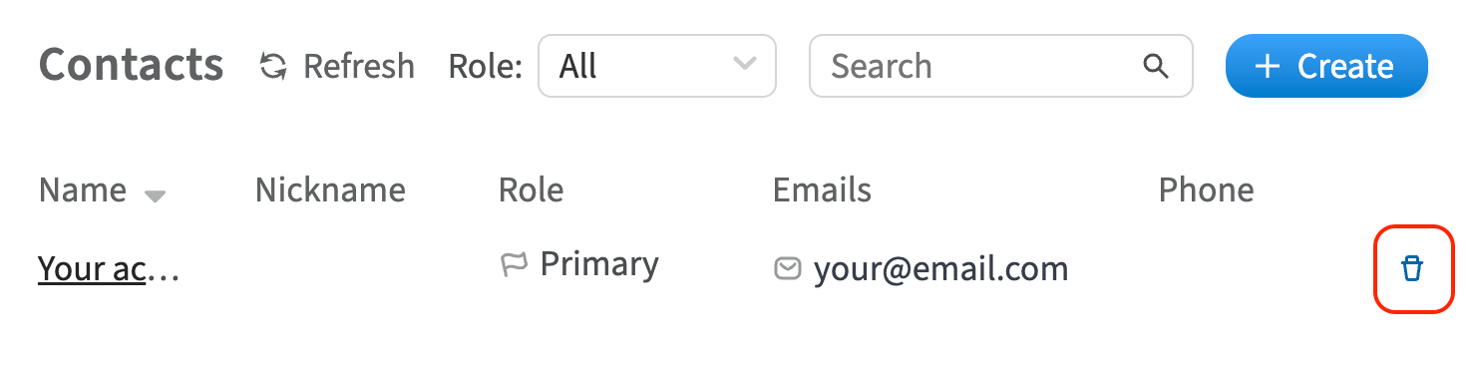Viewport: 1472px width, 368px height.
Task: Click the envelope icon beside your@email.com
Action: tap(788, 268)
